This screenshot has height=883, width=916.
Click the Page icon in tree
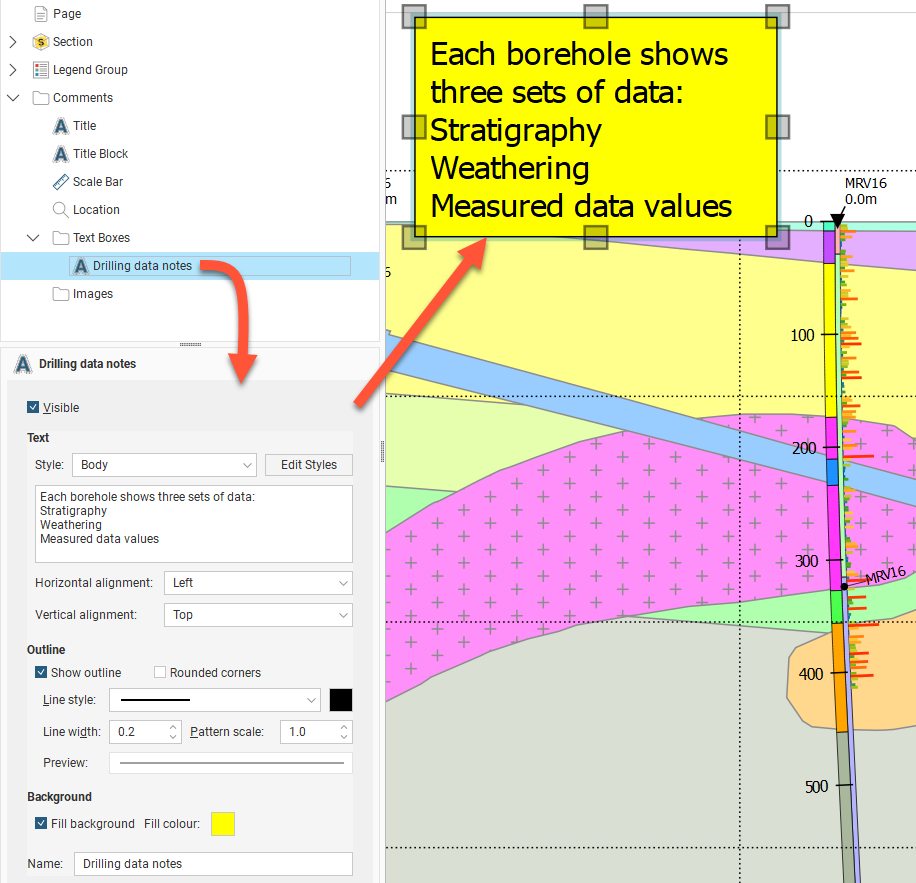coord(41,14)
